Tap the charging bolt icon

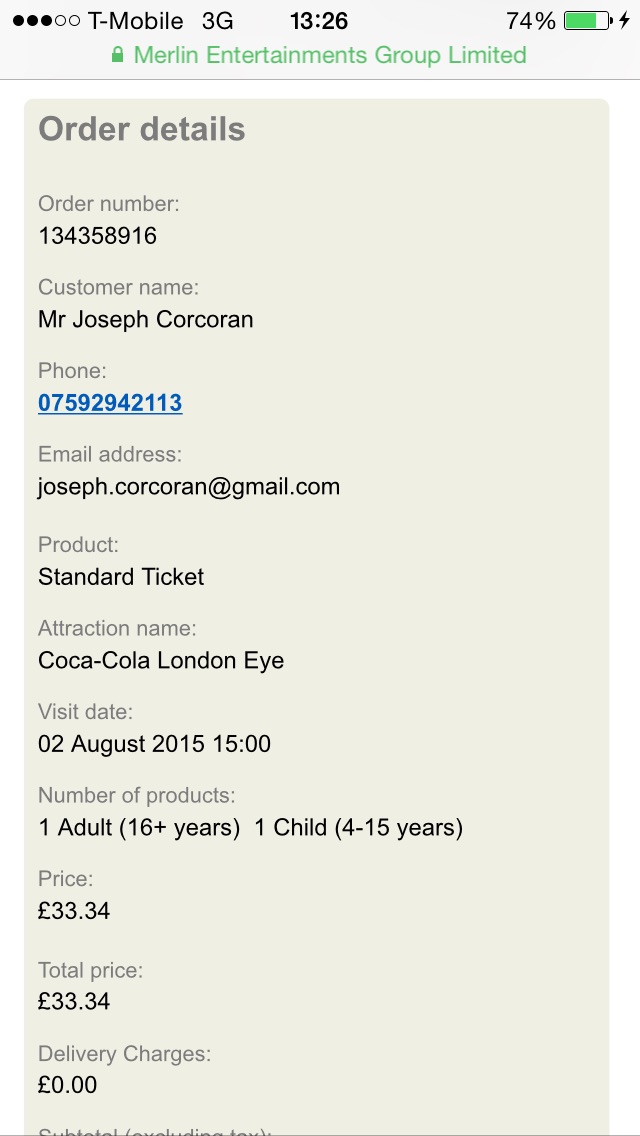point(624,21)
